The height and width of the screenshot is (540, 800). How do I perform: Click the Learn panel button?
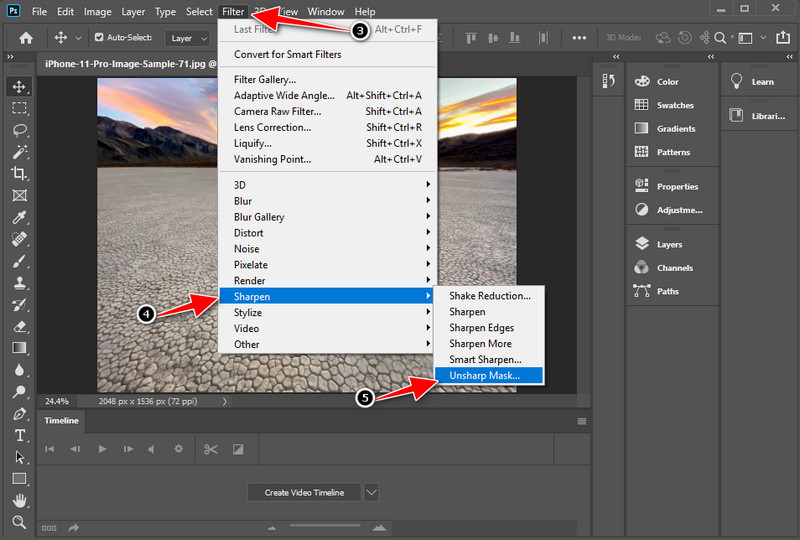[x=762, y=82]
